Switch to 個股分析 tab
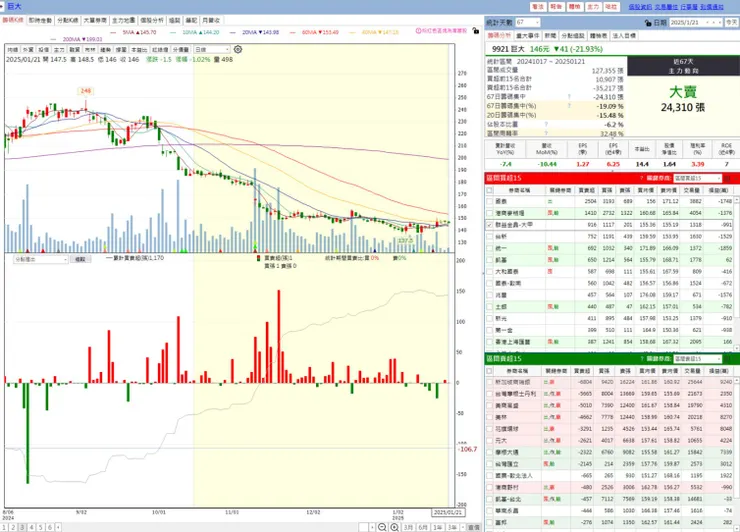 [x=151, y=20]
